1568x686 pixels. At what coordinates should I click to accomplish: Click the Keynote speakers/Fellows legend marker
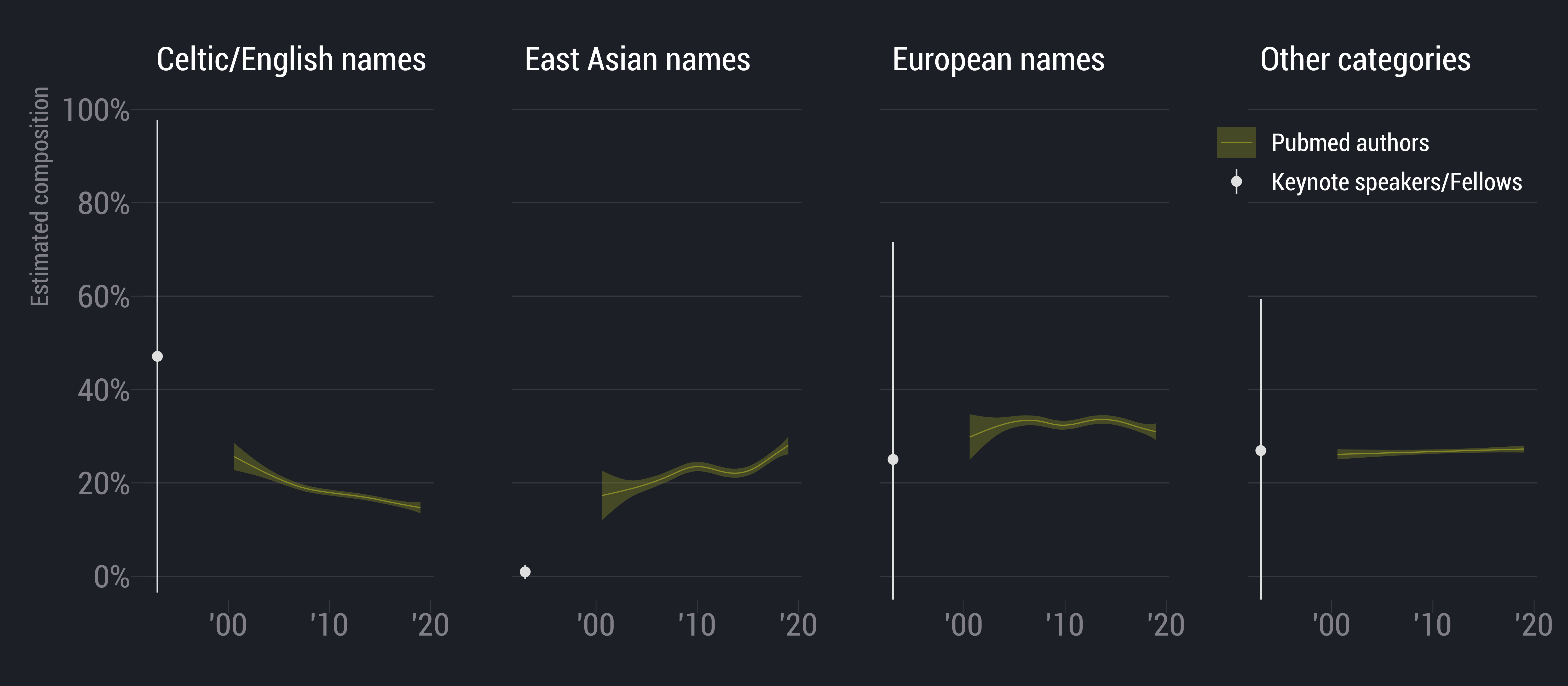pyautogui.click(x=1236, y=181)
